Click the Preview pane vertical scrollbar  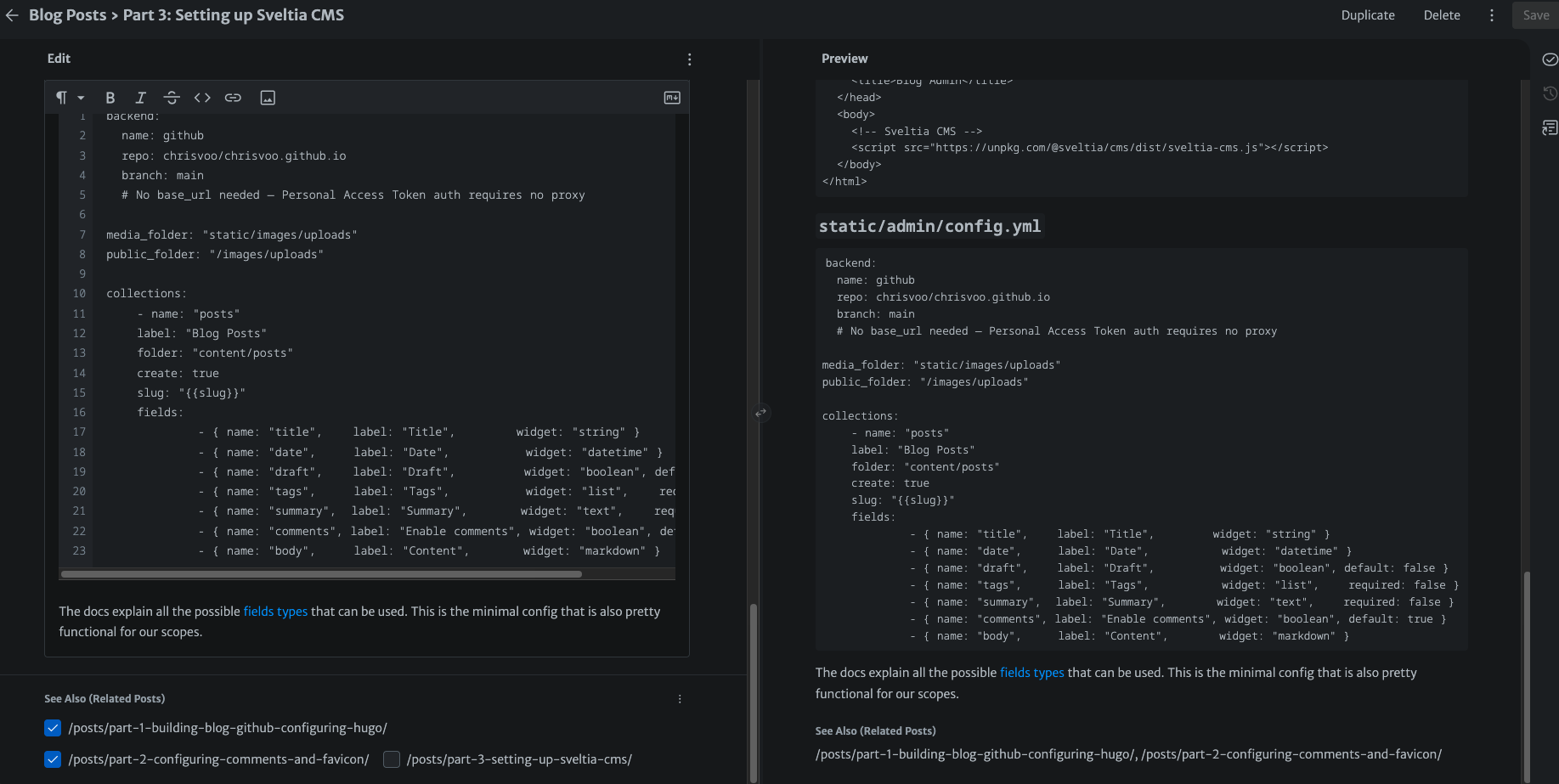1527,675
